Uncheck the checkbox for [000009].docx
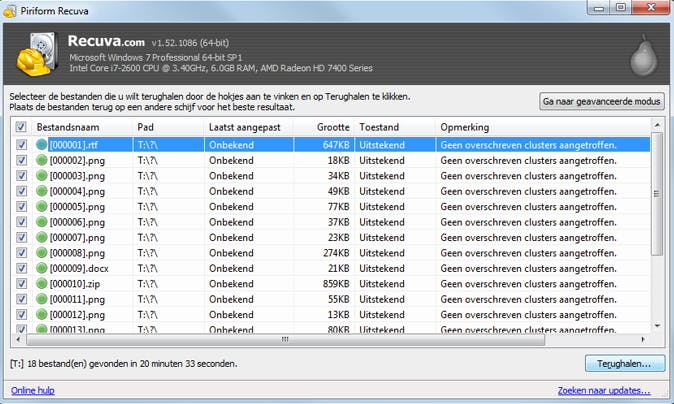 (21, 269)
